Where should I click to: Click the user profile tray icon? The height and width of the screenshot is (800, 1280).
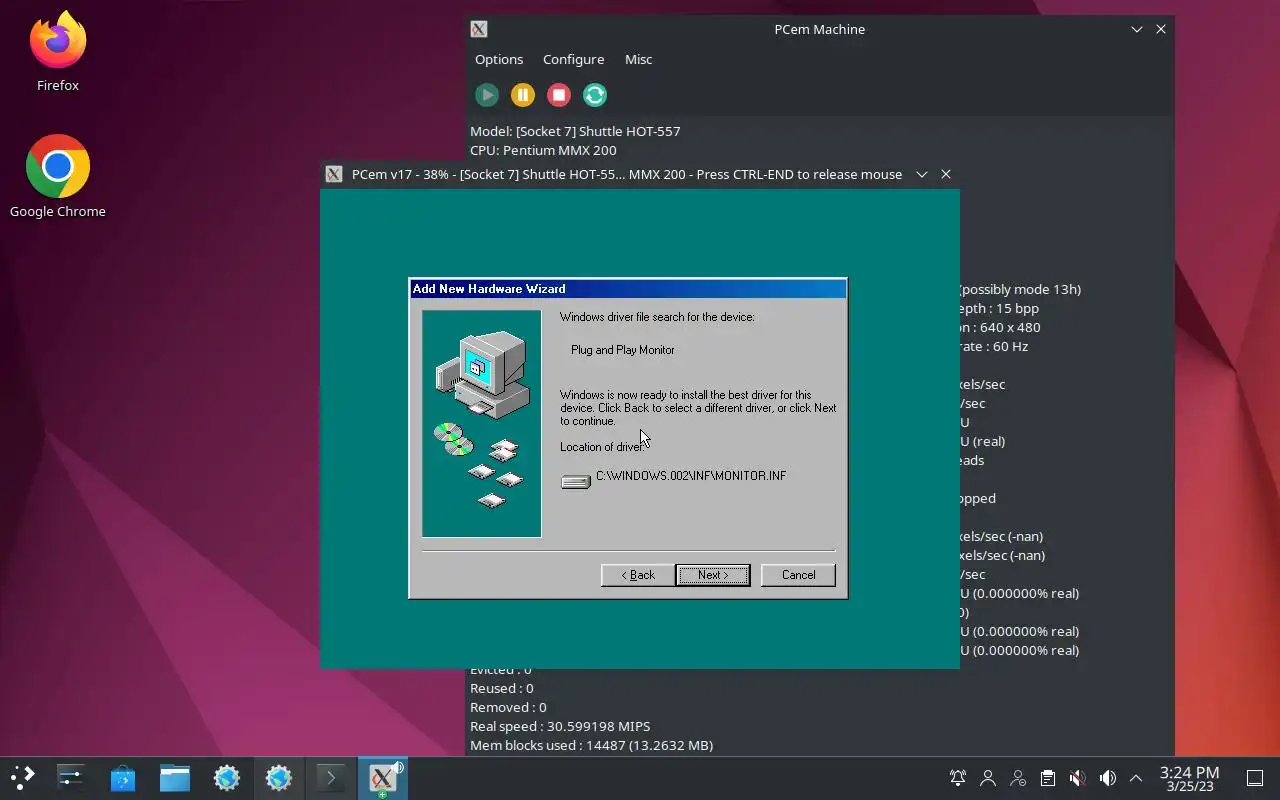(x=988, y=778)
